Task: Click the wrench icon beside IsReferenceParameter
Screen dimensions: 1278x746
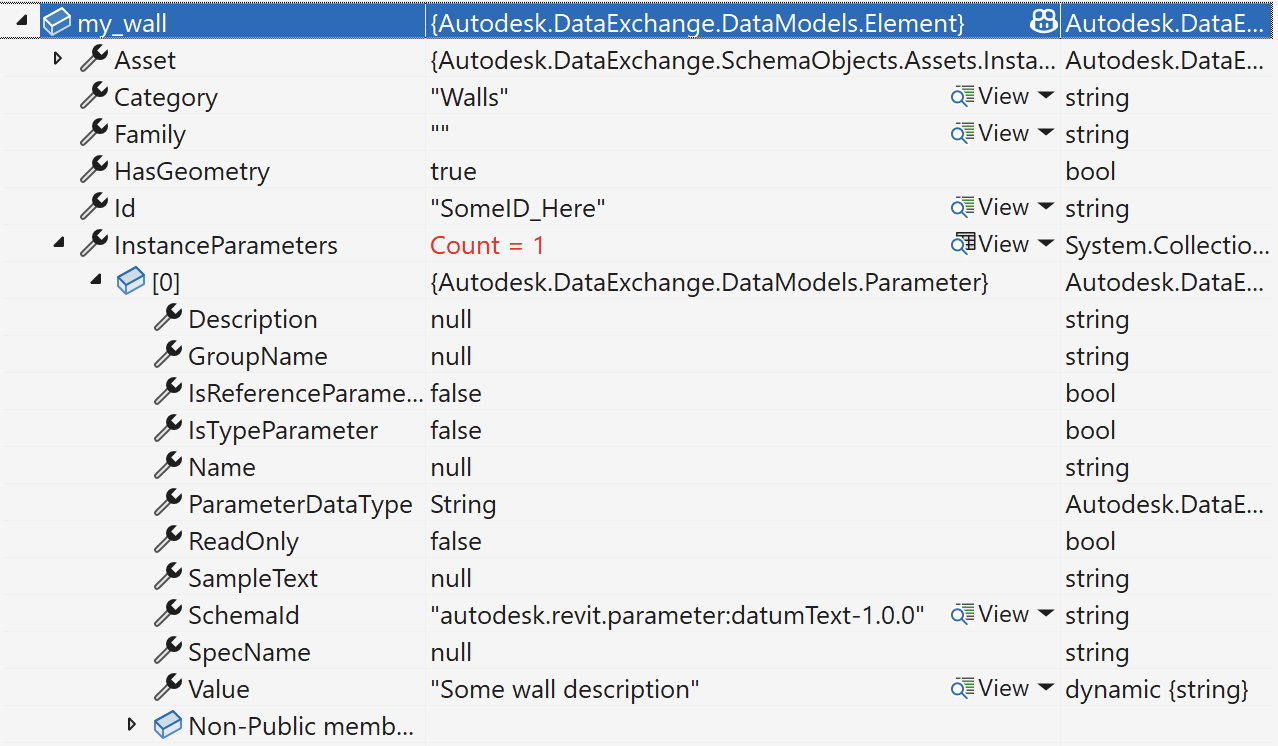Action: (x=168, y=391)
